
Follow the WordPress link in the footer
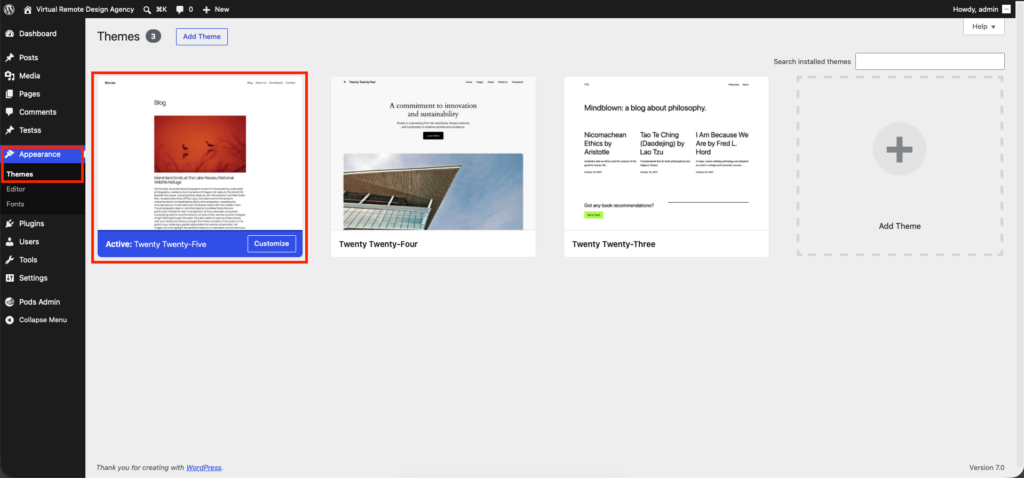204,468
